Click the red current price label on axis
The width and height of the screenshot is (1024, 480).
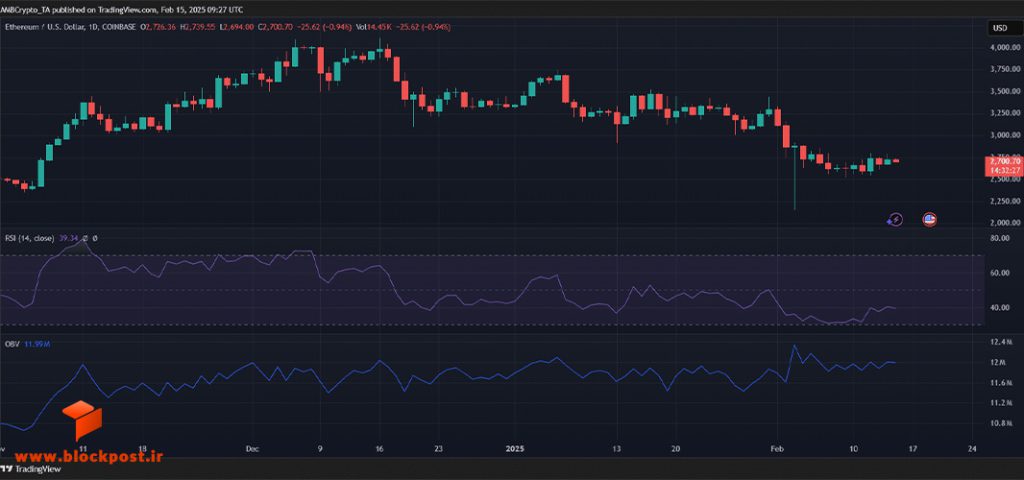1004,165
